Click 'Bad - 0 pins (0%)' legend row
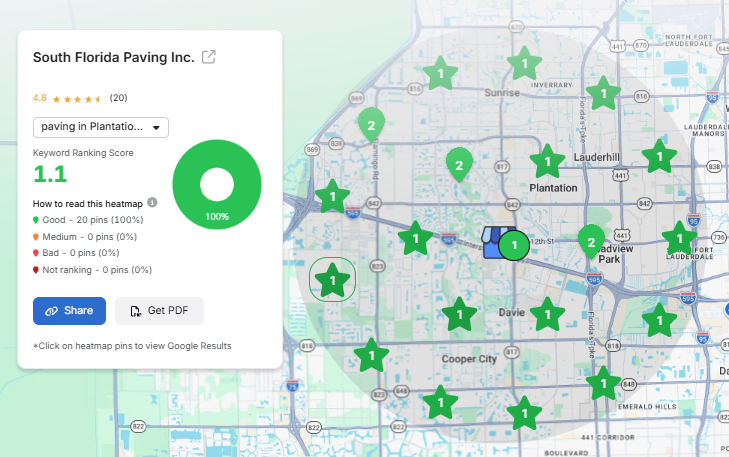The image size is (729, 457). click(76, 253)
